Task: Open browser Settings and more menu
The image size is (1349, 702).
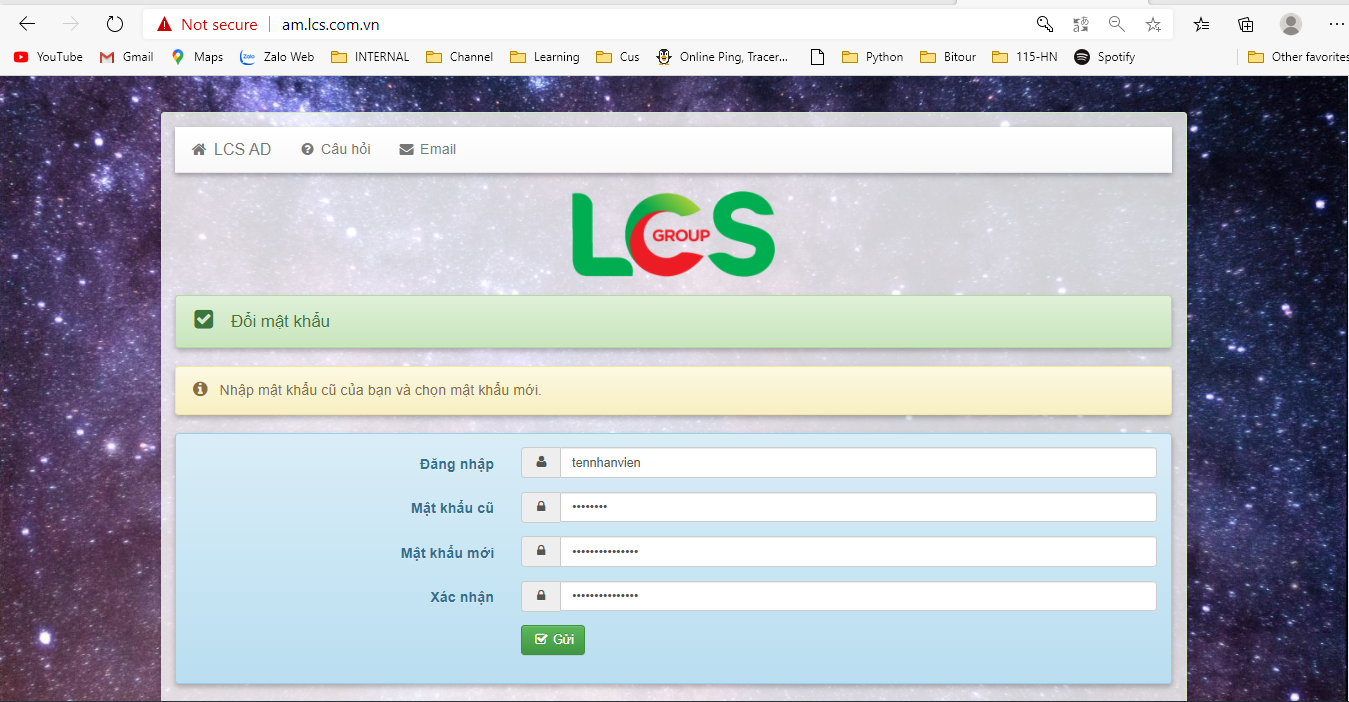Action: tap(1336, 24)
